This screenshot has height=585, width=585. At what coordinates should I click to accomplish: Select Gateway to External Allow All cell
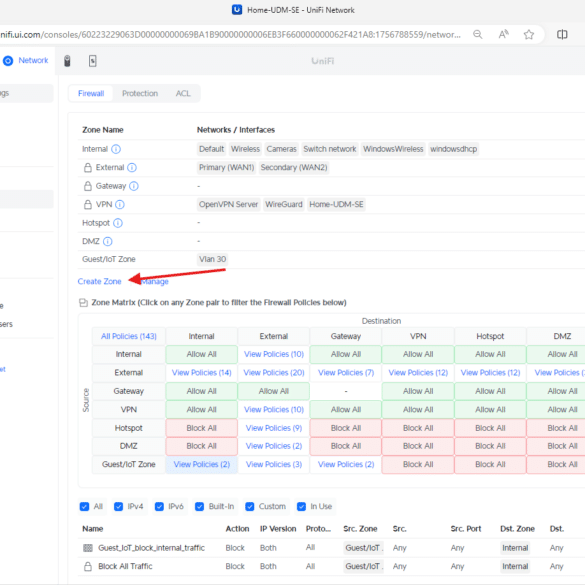(274, 391)
